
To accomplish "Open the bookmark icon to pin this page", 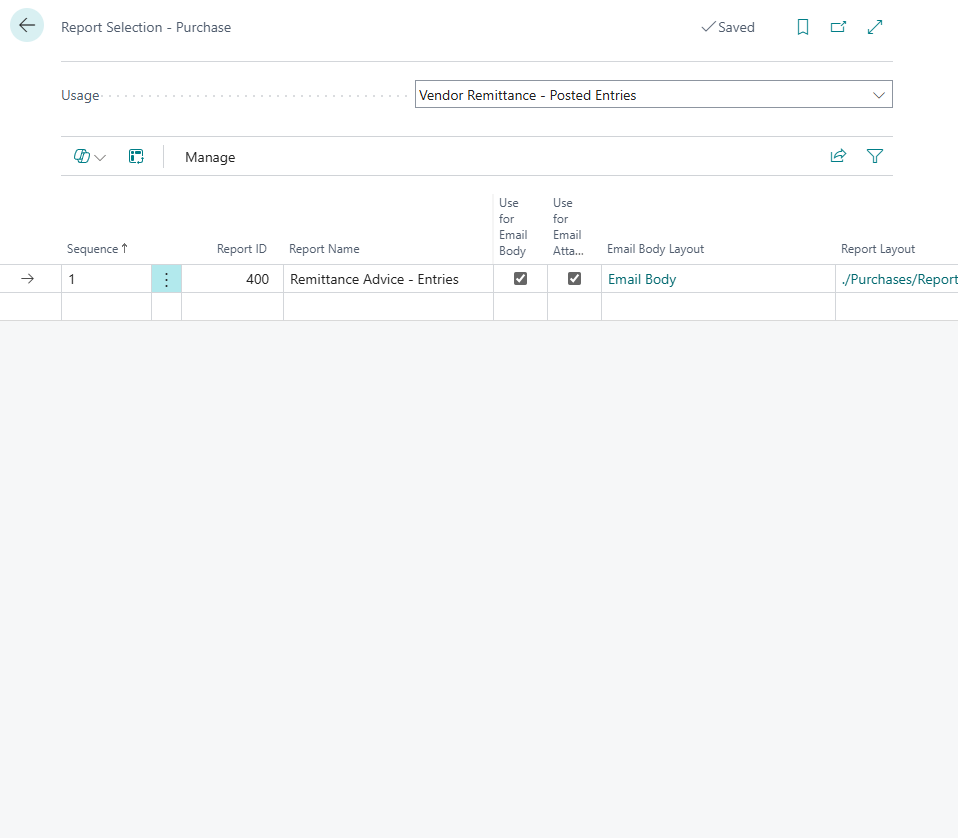I will point(803,27).
